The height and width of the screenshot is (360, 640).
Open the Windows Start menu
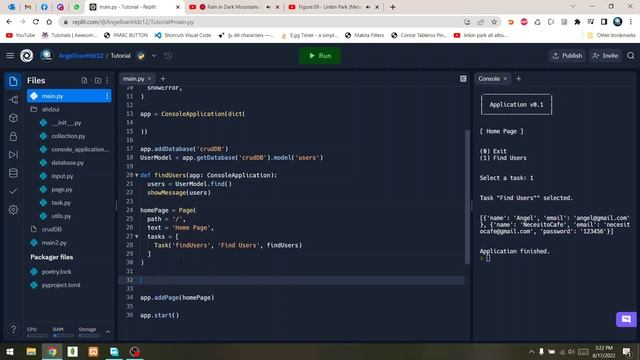coord(10,351)
